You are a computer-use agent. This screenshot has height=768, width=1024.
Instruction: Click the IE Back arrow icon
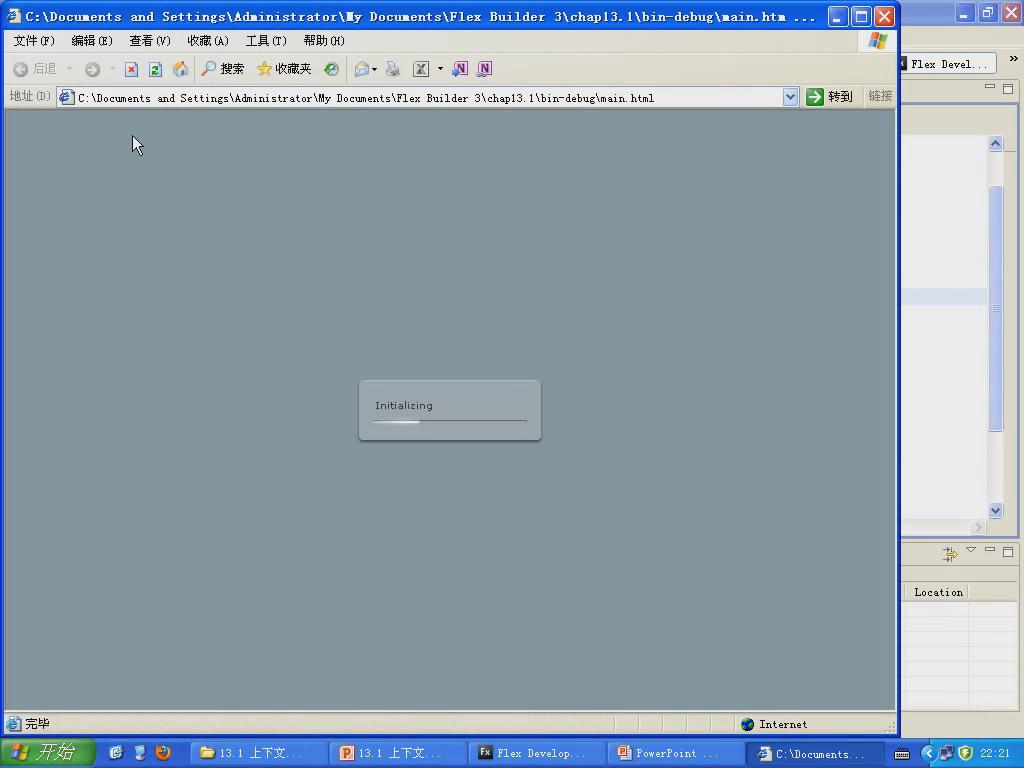20,69
